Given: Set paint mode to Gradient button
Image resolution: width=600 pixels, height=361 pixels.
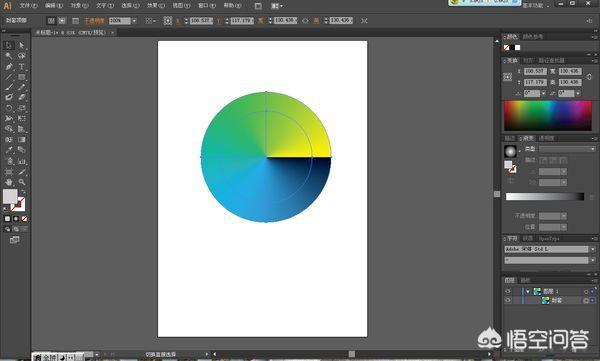Looking at the screenshot, I should coord(16,219).
